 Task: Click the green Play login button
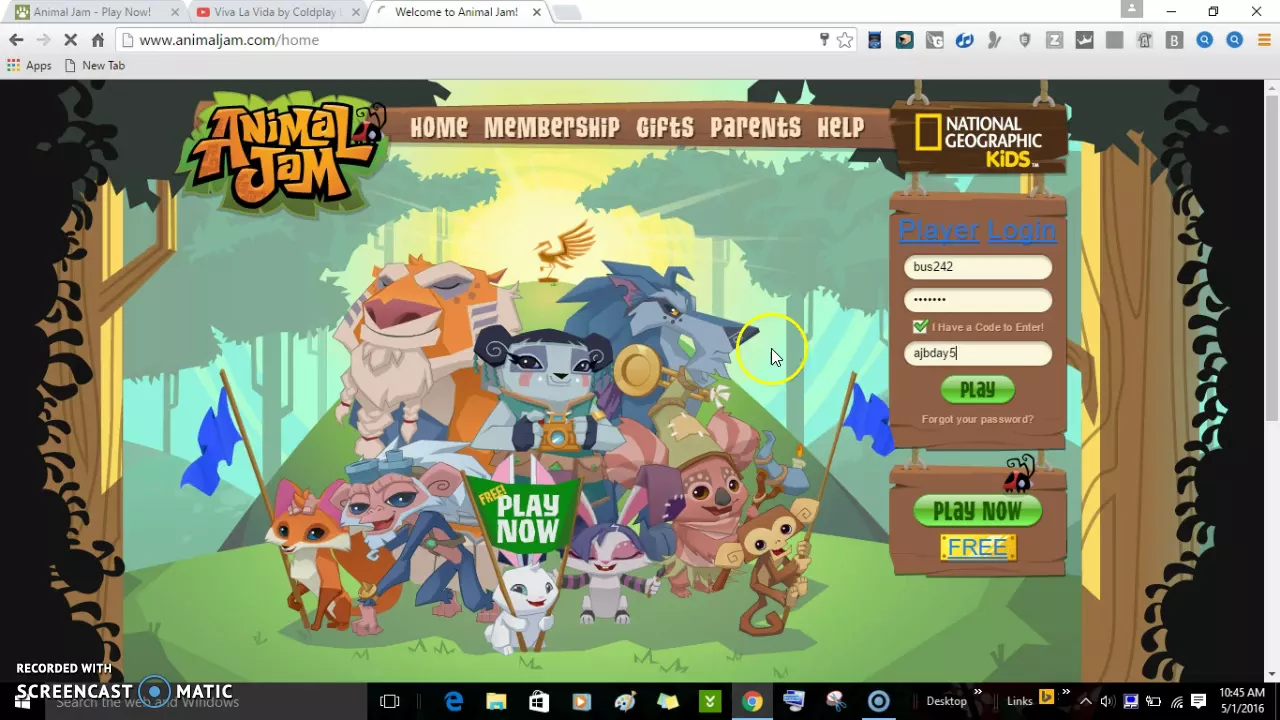click(978, 390)
